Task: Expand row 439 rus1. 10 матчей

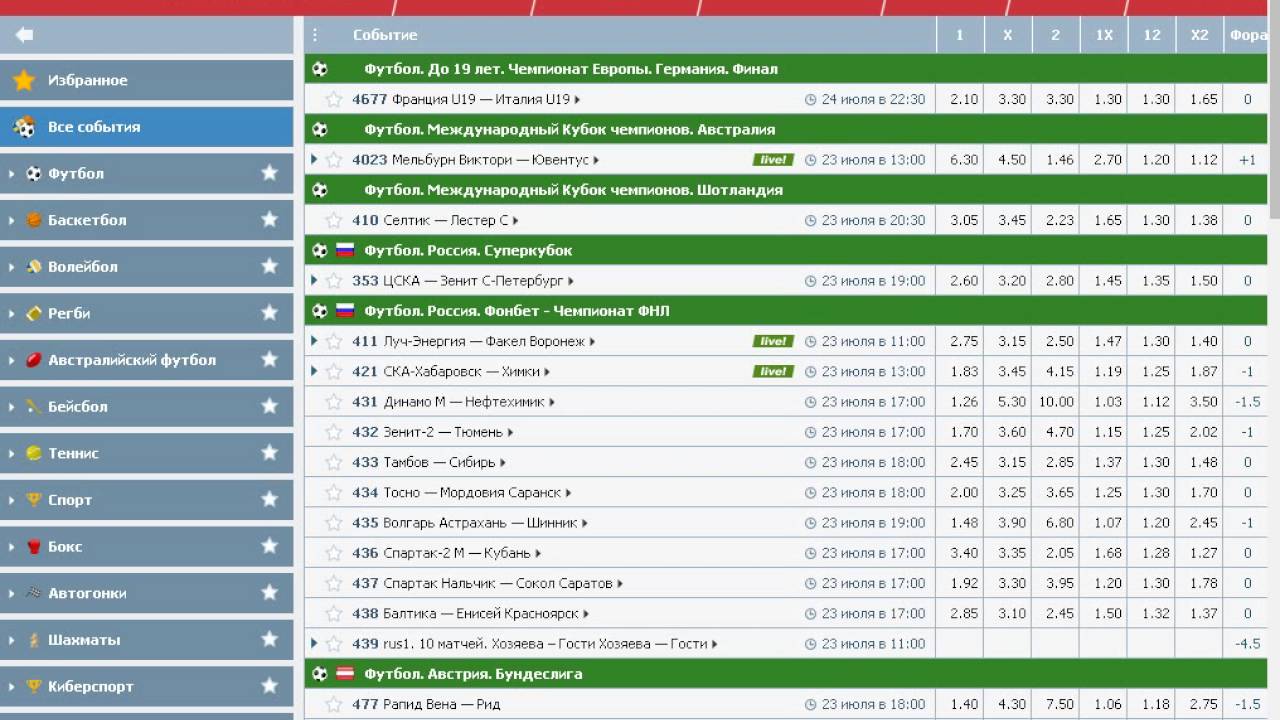Action: click(314, 643)
